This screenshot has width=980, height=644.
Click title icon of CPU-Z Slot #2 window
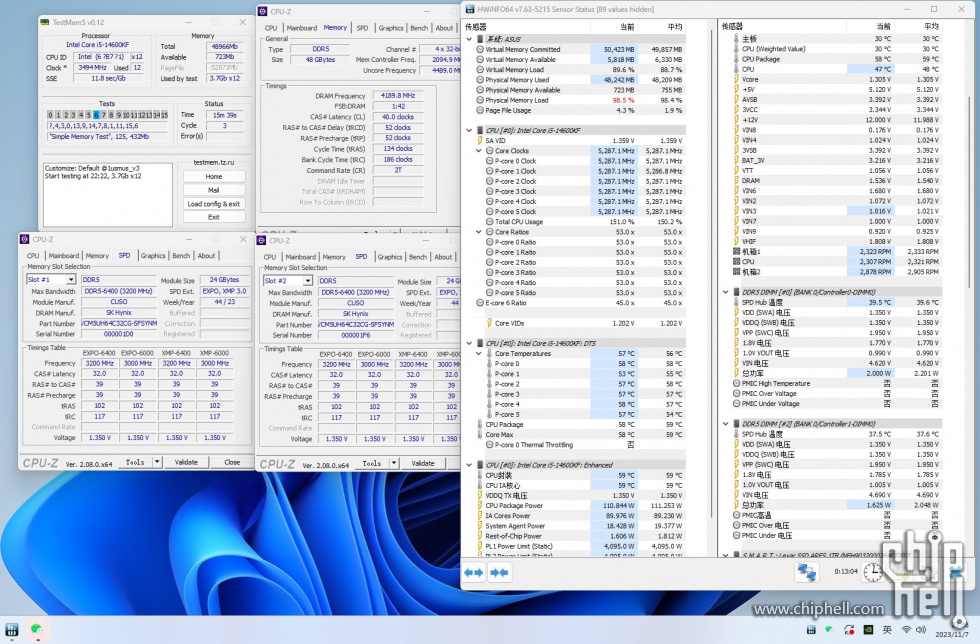(262, 240)
